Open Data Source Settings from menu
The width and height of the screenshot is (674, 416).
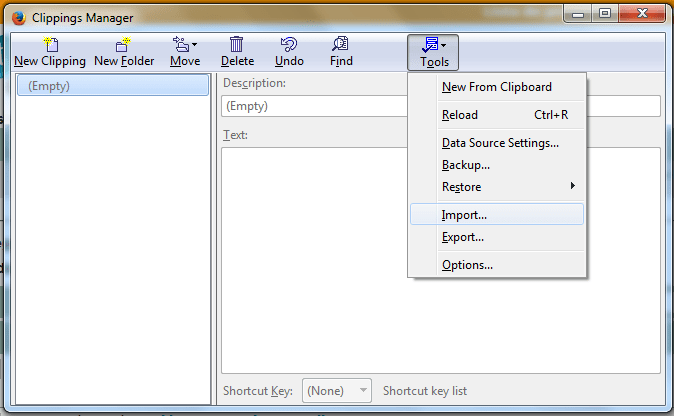click(500, 143)
